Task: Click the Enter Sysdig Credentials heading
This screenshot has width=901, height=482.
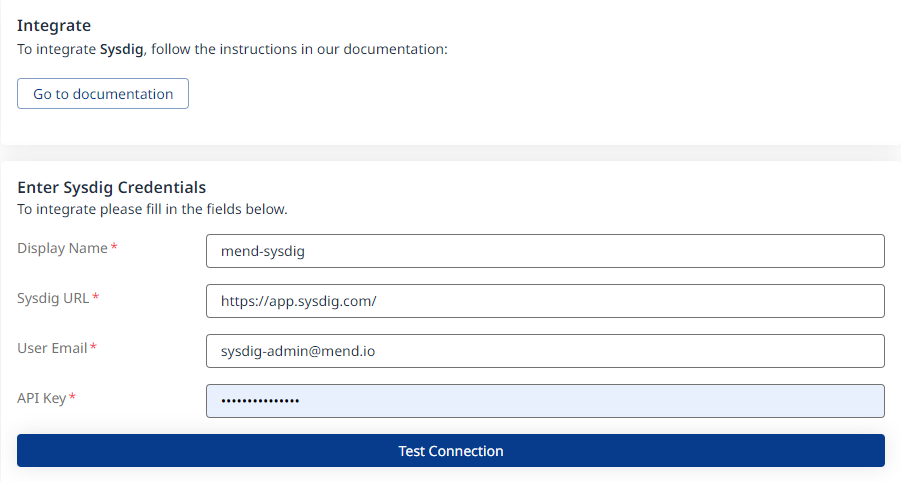Action: coord(112,187)
